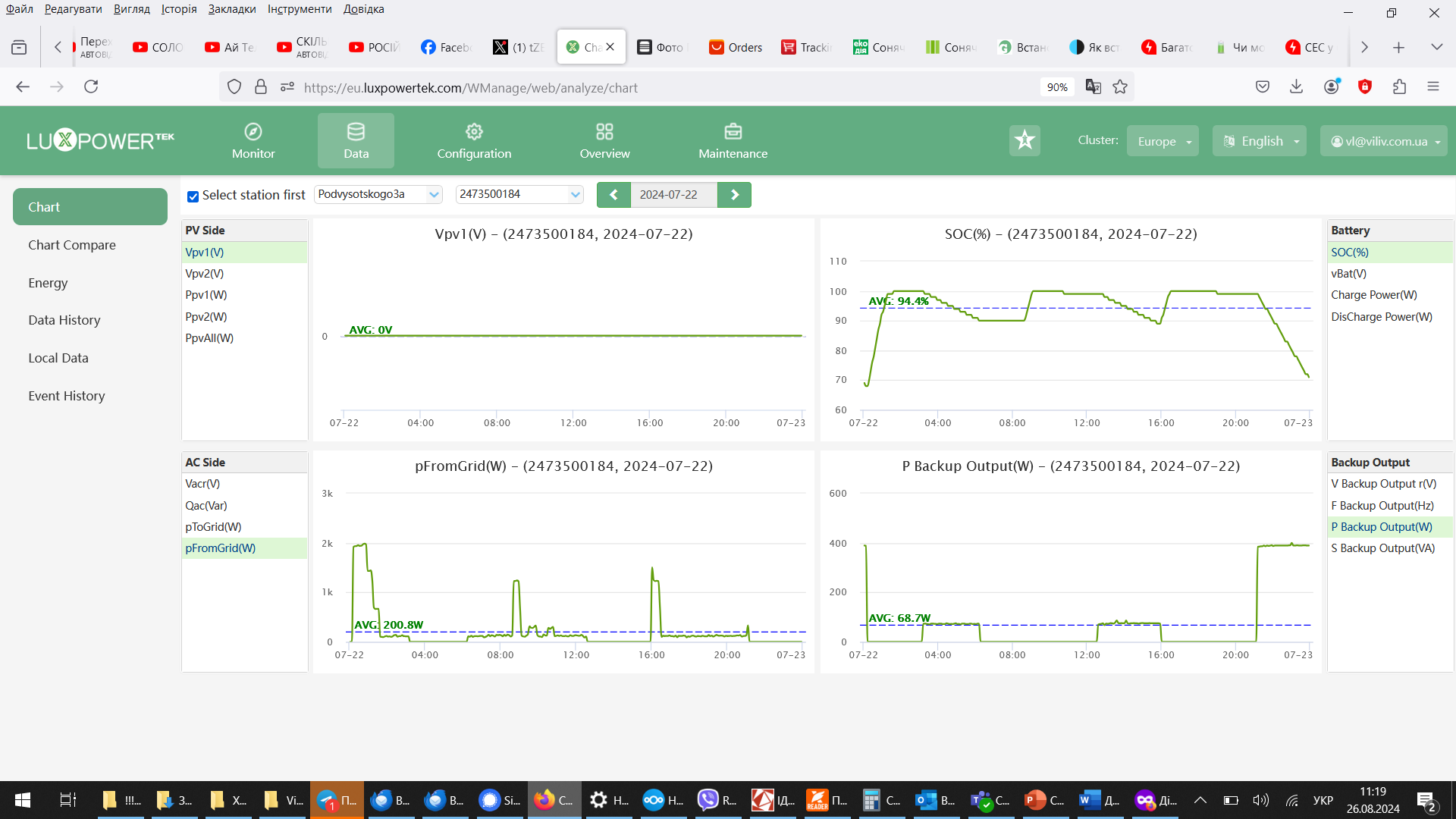Select the Energy menu item
This screenshot has width=1456, height=819.
click(48, 282)
